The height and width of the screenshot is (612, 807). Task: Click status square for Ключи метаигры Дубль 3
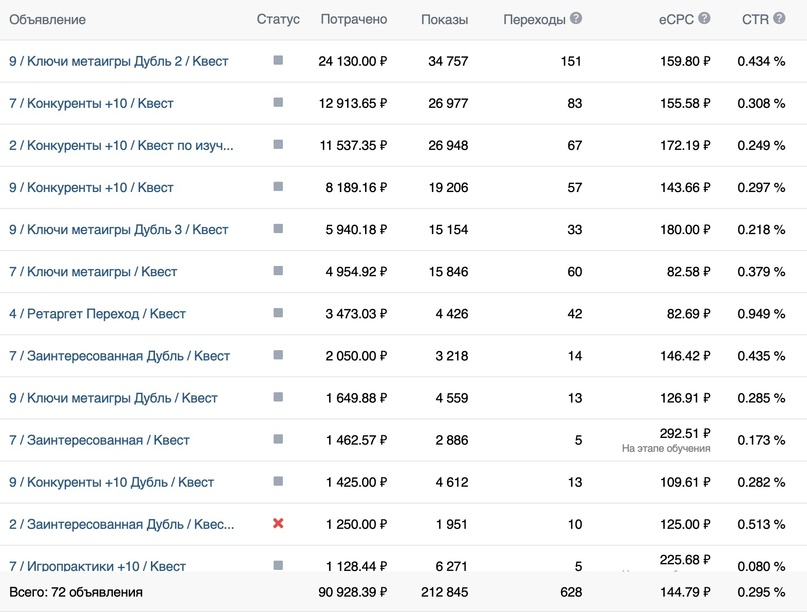pos(278,229)
